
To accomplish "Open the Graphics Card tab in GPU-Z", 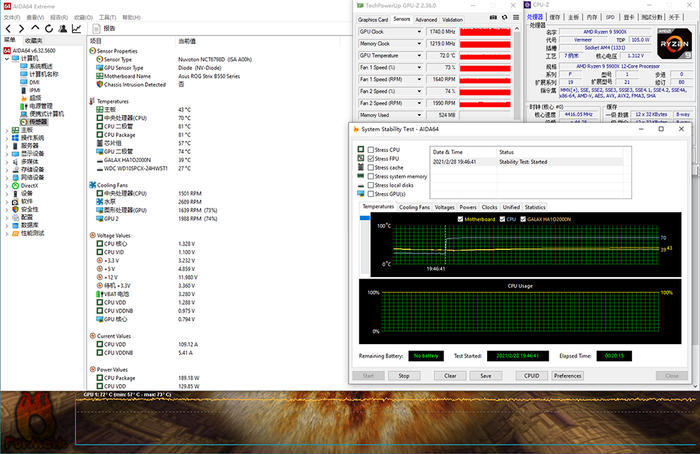I will [x=373, y=20].
